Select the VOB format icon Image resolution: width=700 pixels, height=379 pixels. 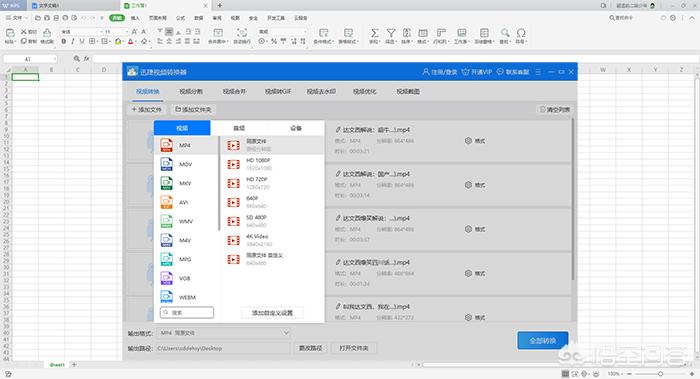tap(167, 278)
